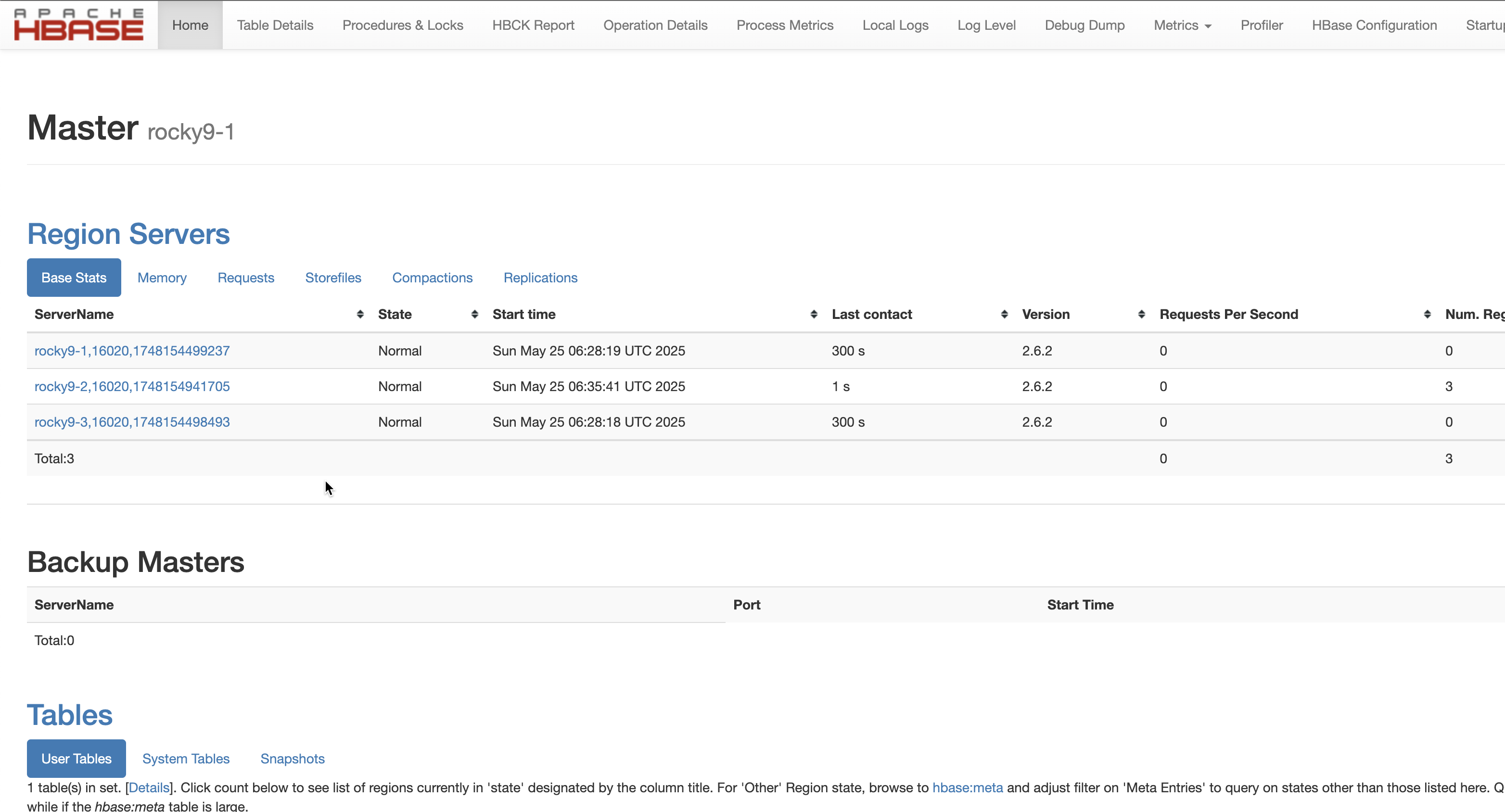Click the Apache HBase logo
This screenshot has height=812, width=1505.
78,25
